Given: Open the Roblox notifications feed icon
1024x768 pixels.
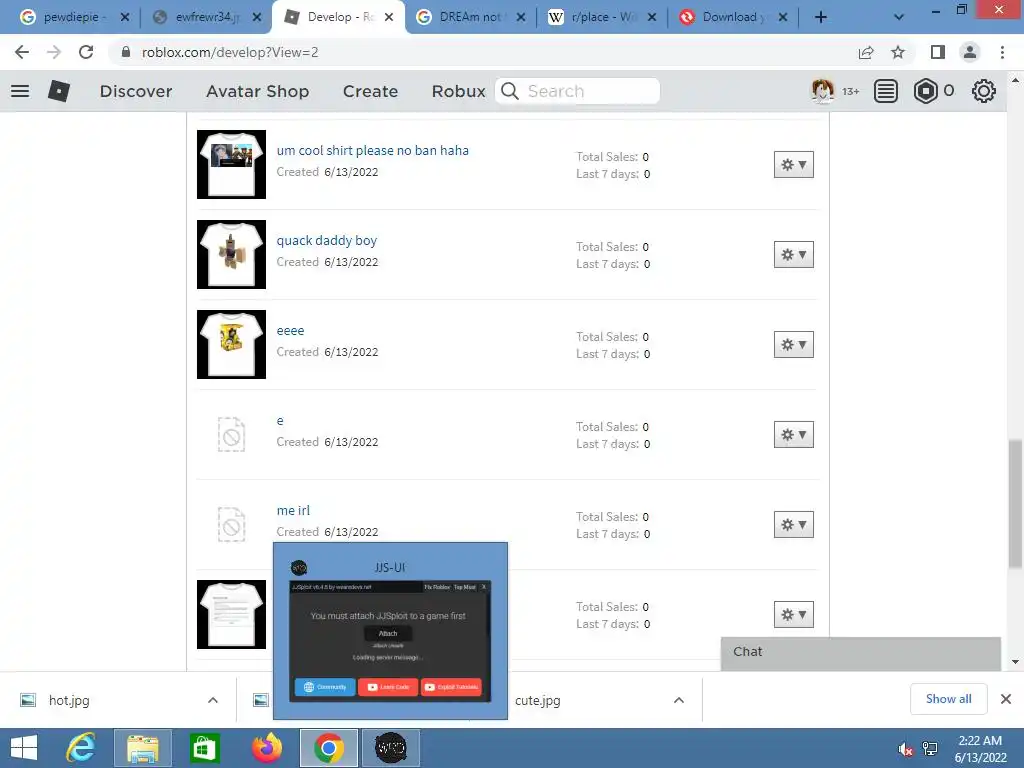Looking at the screenshot, I should point(886,91).
